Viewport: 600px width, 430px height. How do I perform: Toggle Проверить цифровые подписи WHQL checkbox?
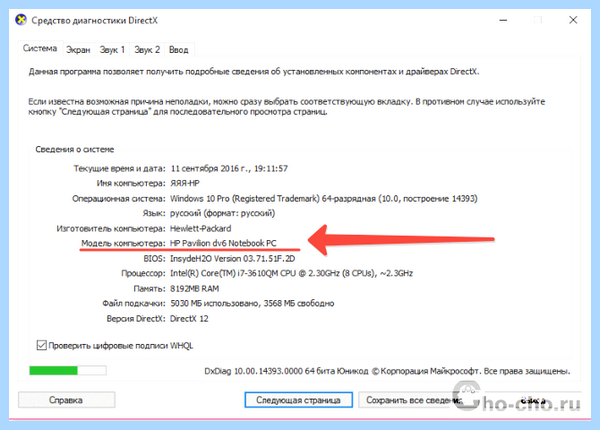point(42,345)
